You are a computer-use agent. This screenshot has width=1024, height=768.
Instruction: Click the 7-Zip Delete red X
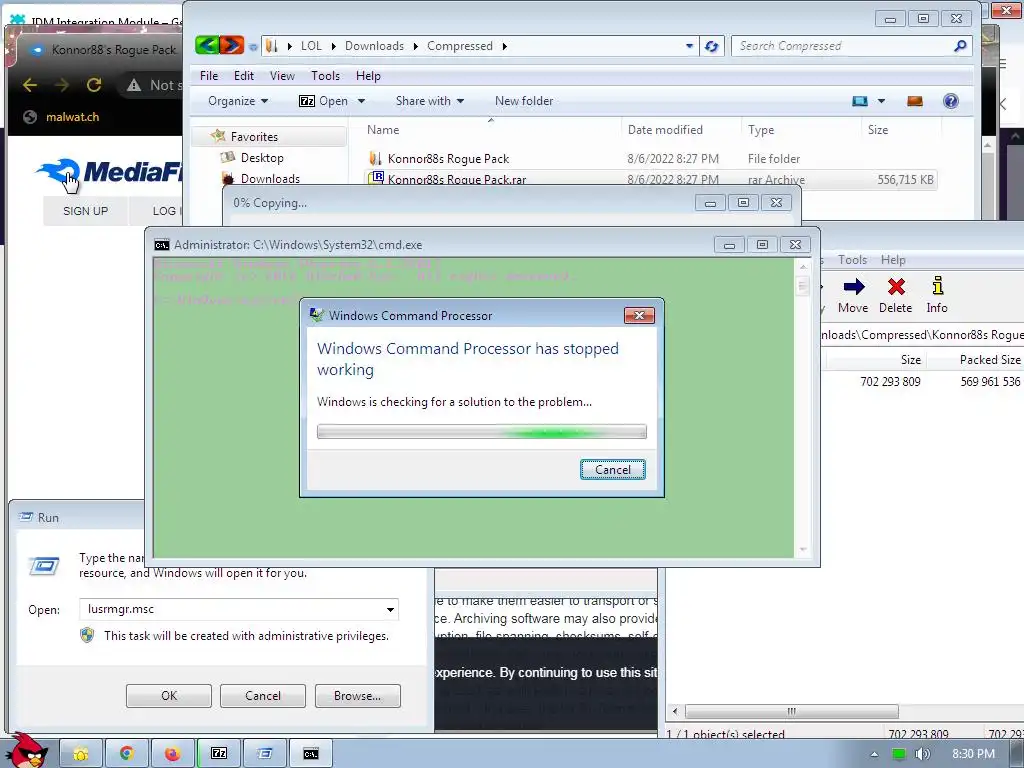point(896,286)
